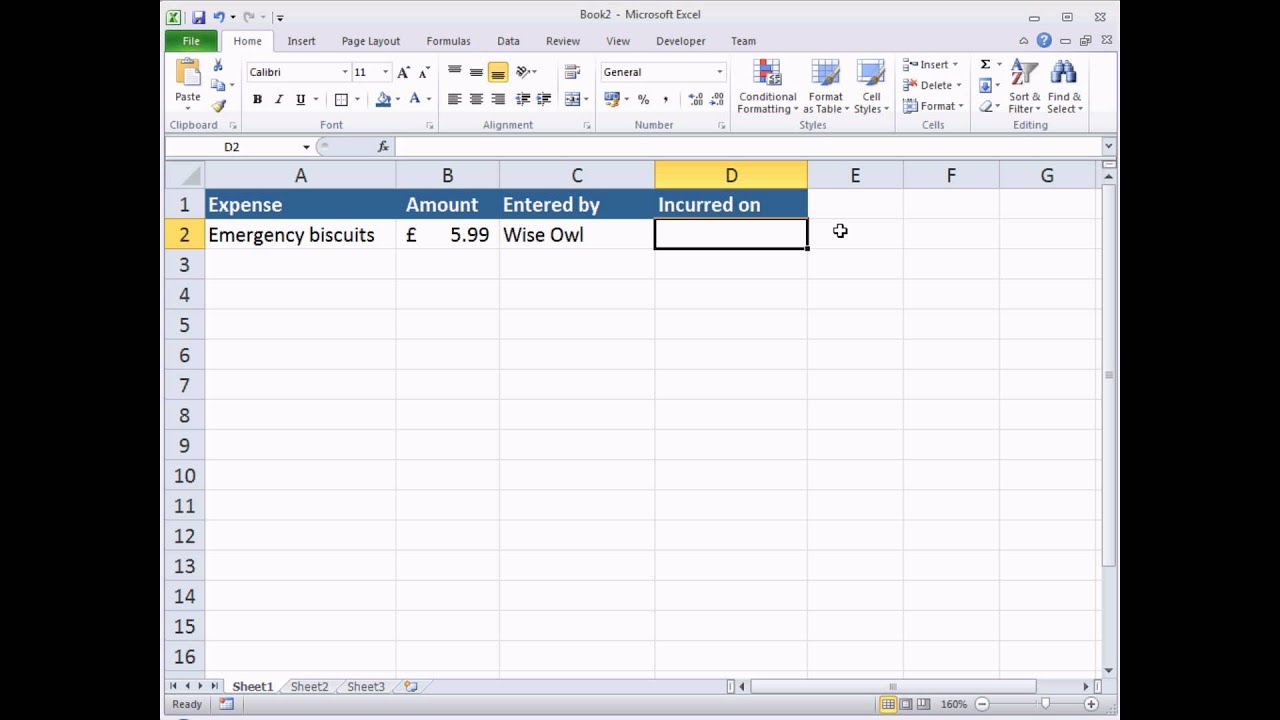Toggle Align Text Right
1280x720 pixels.
[498, 99]
